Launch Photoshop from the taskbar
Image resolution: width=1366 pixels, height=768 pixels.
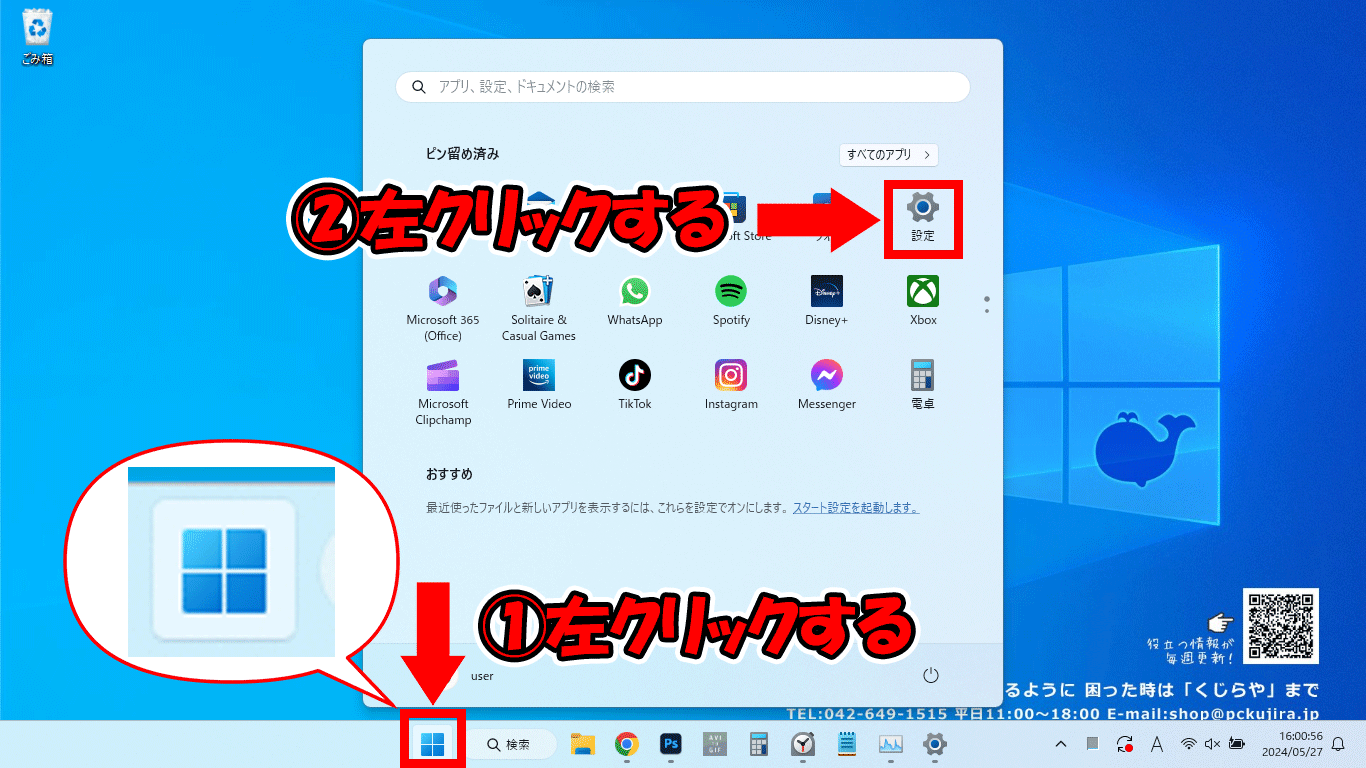[x=670, y=744]
